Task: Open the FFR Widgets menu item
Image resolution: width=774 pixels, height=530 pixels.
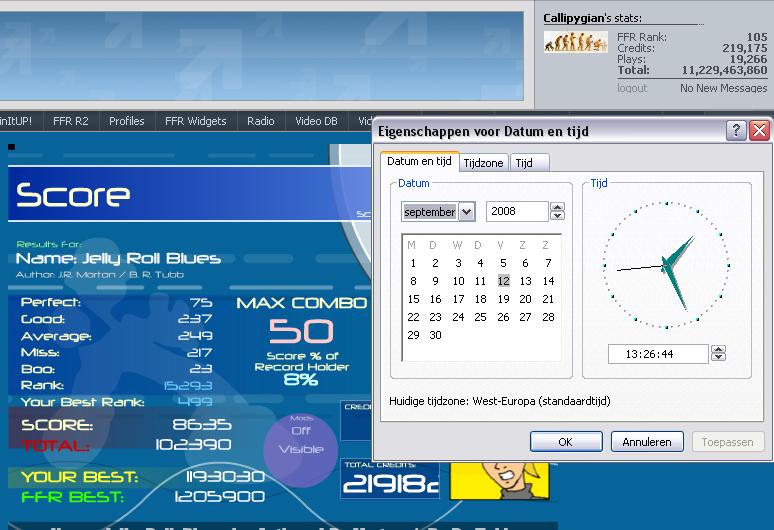Action: click(195, 121)
